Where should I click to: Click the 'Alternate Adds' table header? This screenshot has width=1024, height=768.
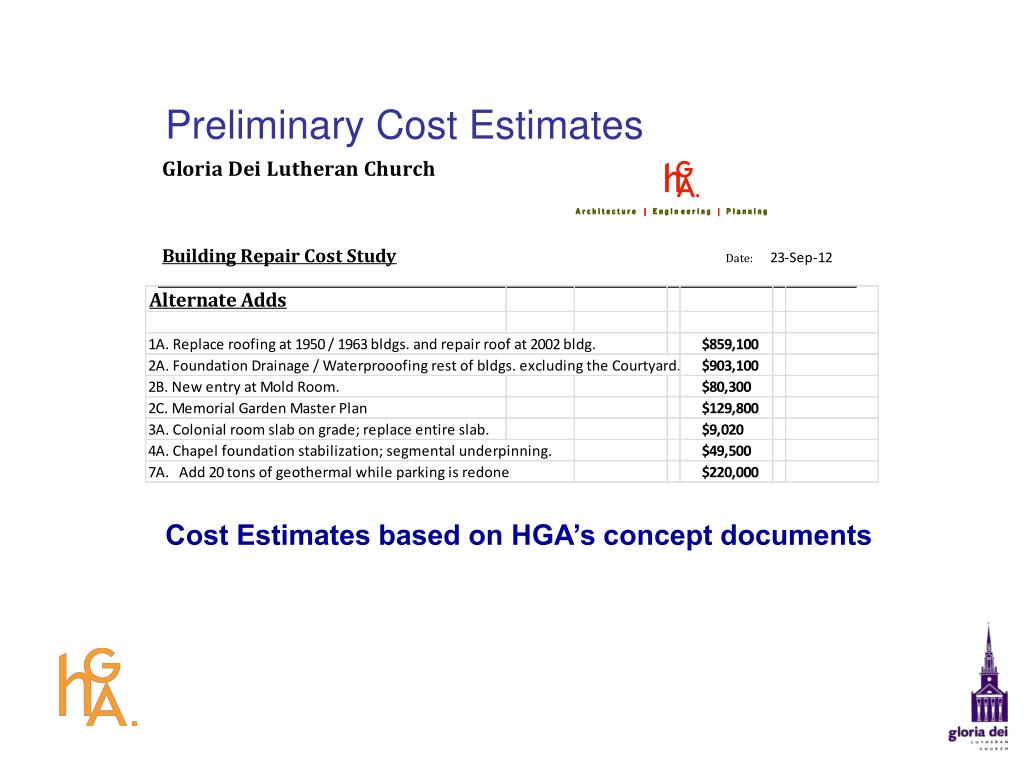coord(217,300)
